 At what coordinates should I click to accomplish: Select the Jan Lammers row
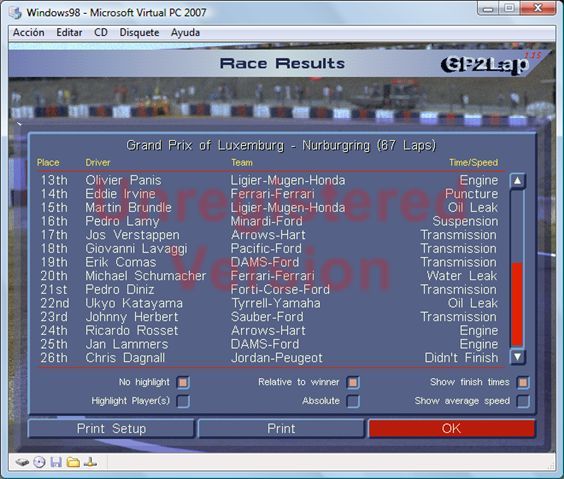coord(269,344)
